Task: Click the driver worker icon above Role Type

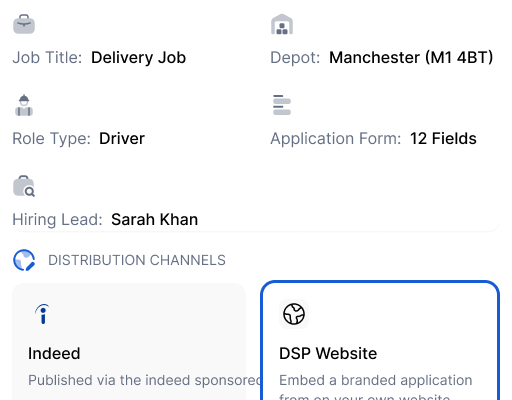Action: [24, 105]
